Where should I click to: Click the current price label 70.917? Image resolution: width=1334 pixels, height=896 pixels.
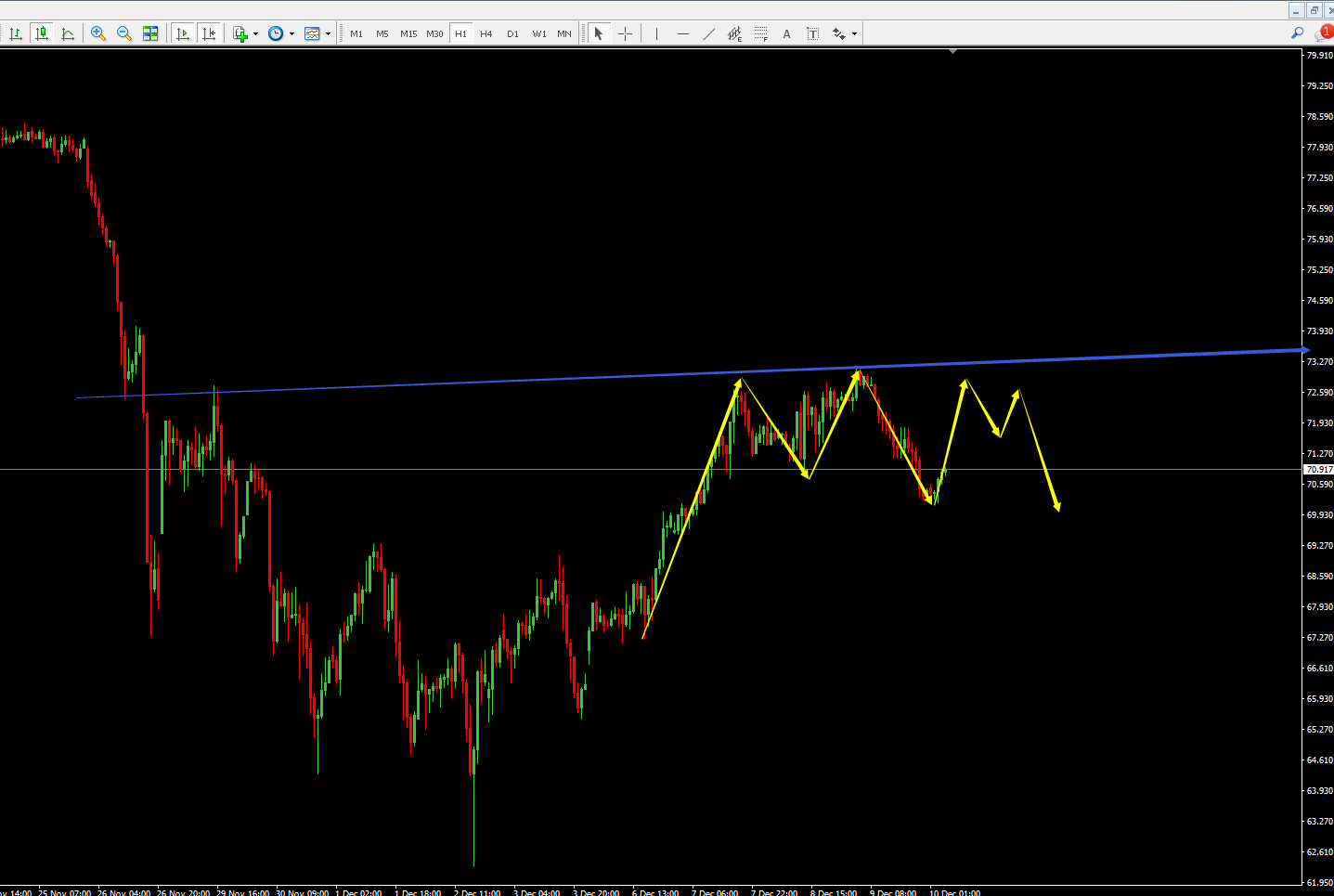point(1318,470)
